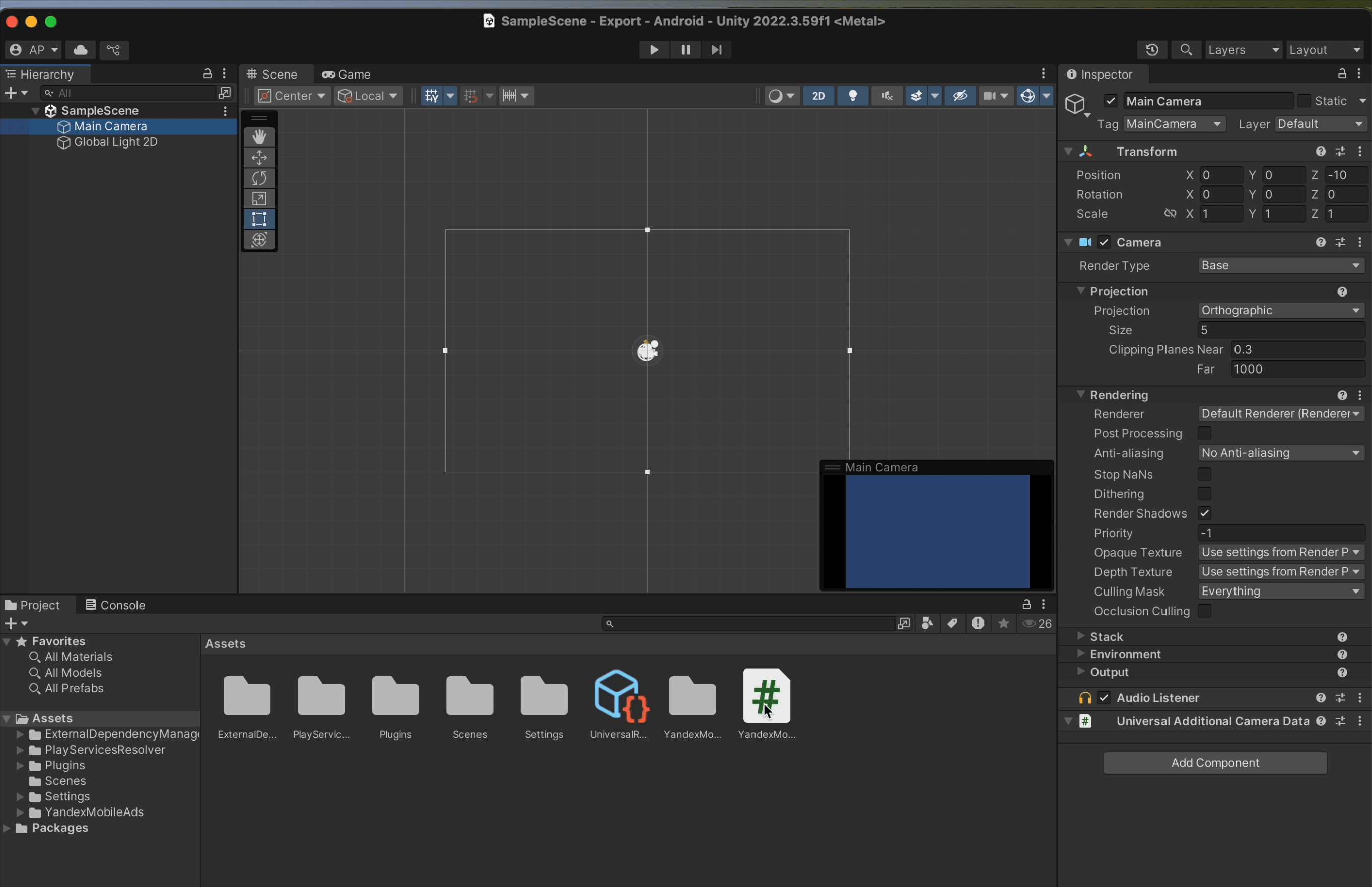This screenshot has height=887, width=1372.
Task: Click the Pause button
Action: tap(685, 50)
